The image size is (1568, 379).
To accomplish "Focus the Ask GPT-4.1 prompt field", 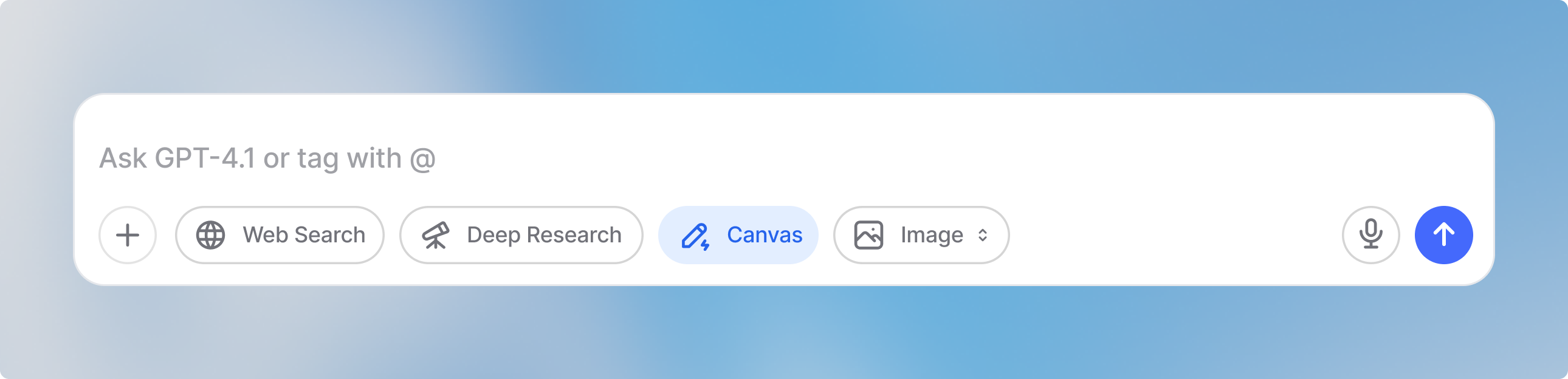I will [x=784, y=158].
